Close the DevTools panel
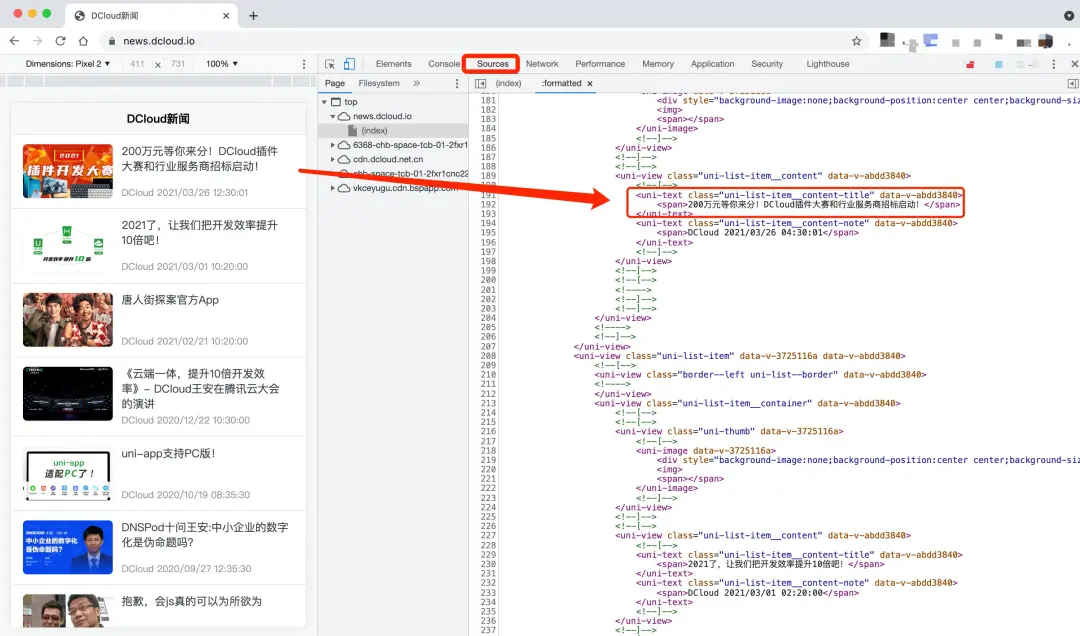 (x=1074, y=64)
